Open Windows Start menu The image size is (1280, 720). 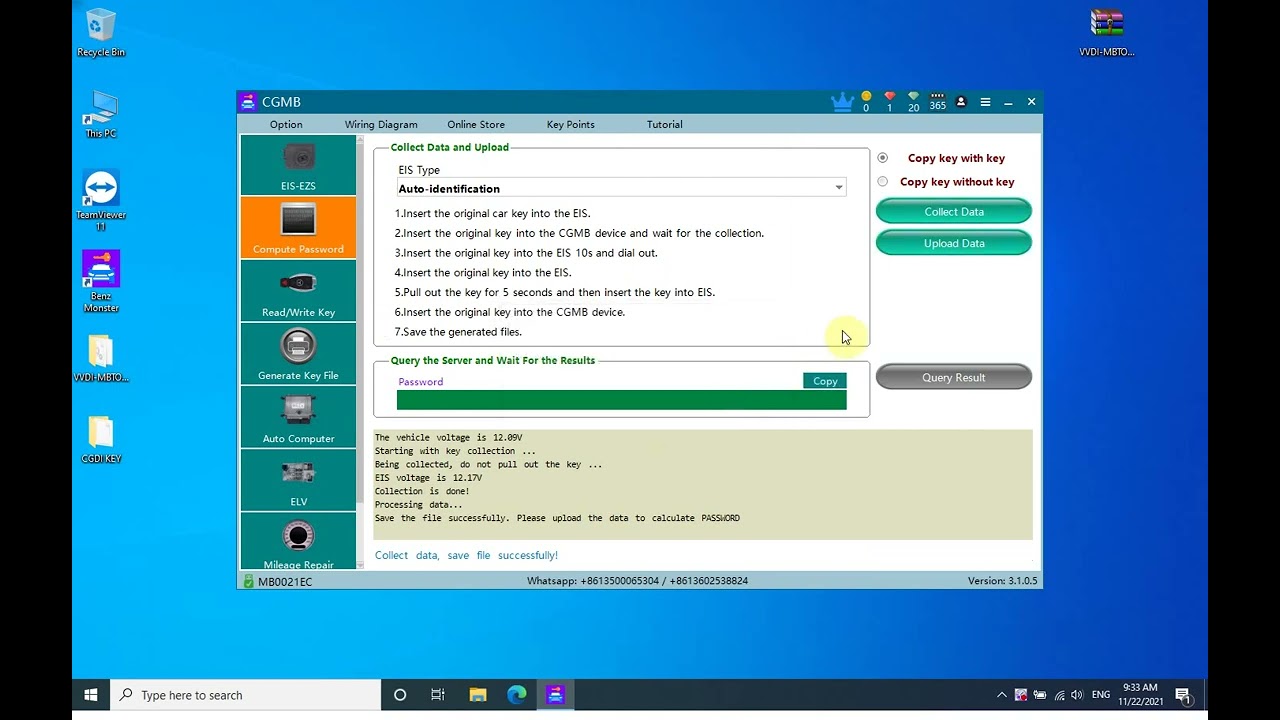[x=91, y=695]
